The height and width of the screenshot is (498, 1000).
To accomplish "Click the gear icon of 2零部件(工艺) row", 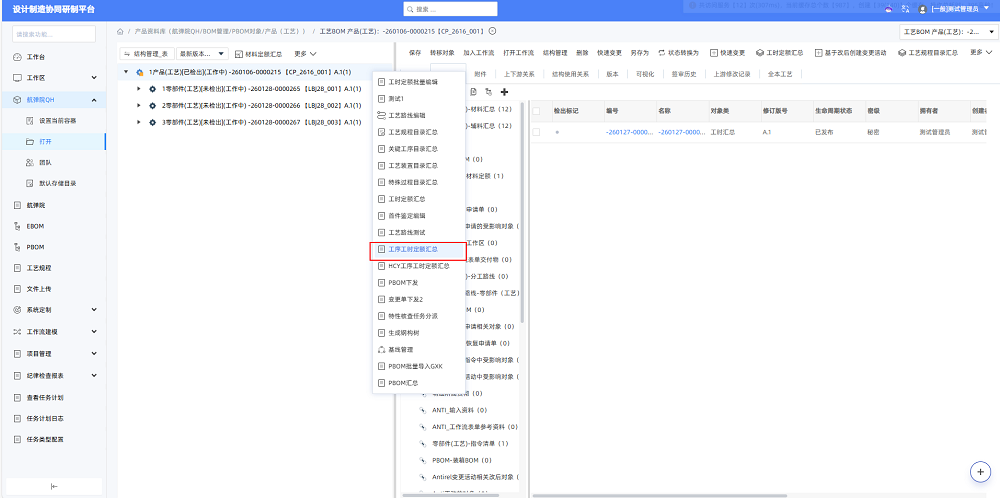I will [152, 105].
